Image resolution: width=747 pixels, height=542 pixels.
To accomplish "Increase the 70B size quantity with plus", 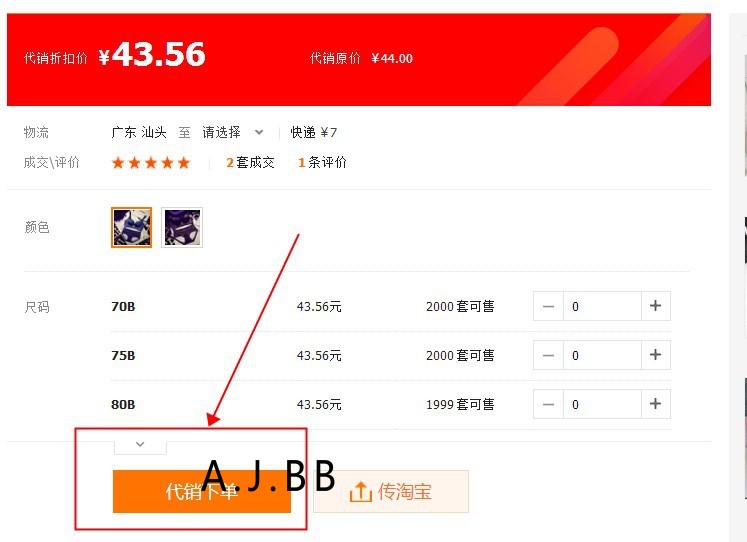I will pyautogui.click(x=656, y=306).
